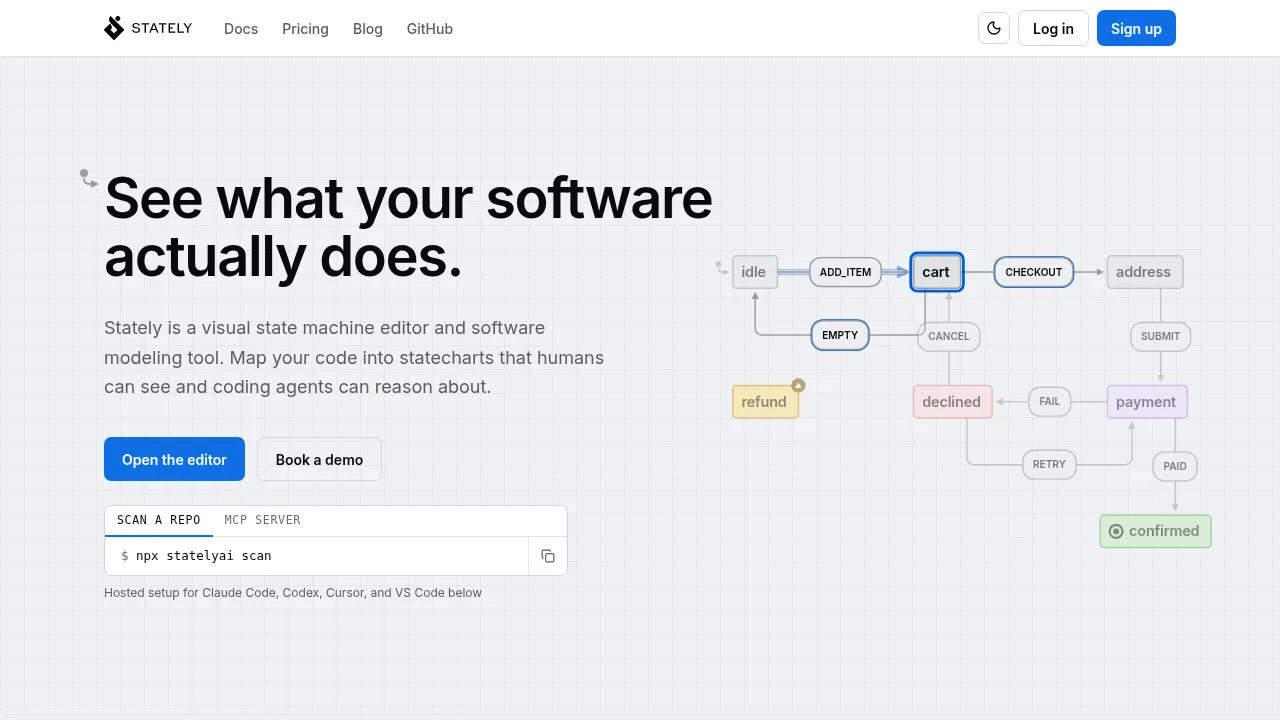Click the warning badge on refund state
The image size is (1280, 720).
798,385
